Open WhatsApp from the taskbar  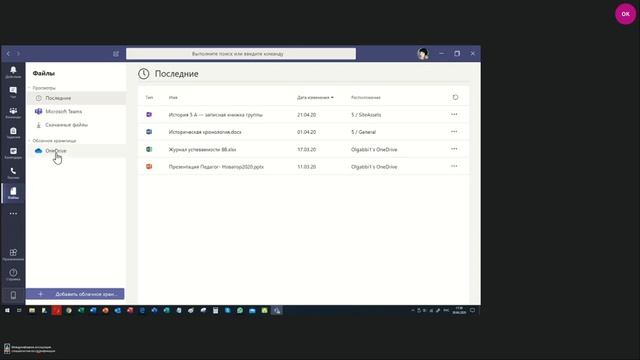click(x=240, y=311)
